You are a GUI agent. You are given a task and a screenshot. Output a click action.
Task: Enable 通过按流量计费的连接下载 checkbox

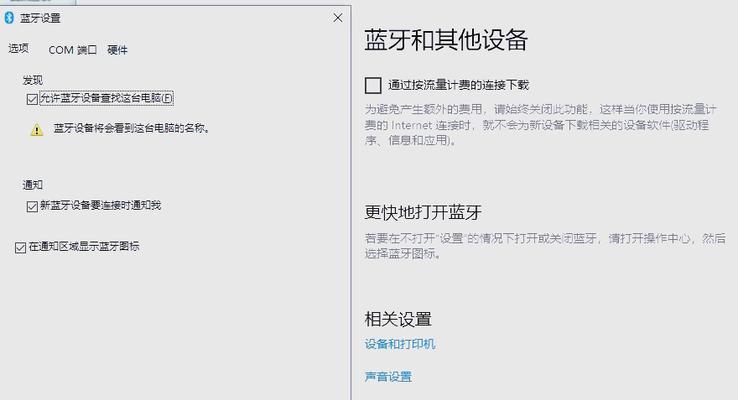[x=373, y=85]
